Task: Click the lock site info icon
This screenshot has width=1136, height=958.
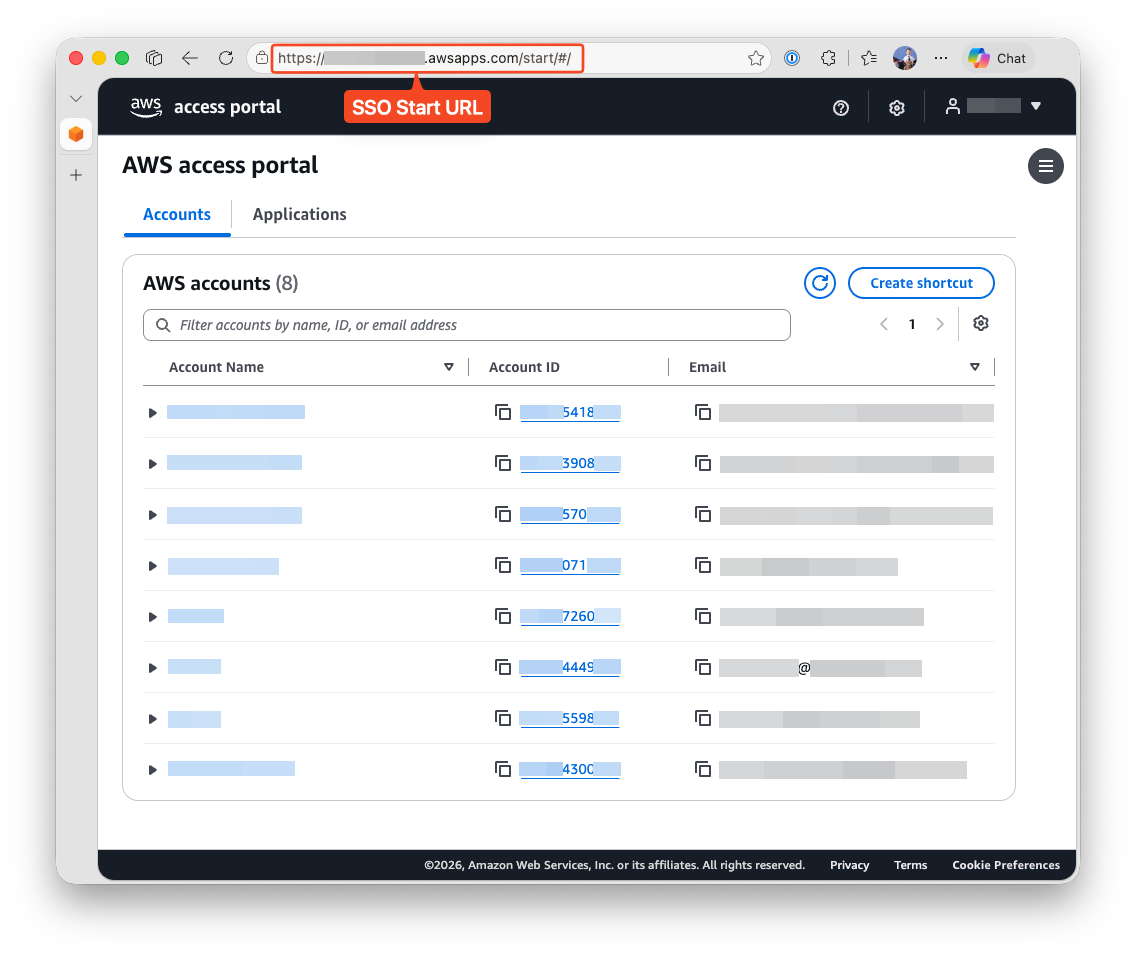Action: click(x=262, y=58)
